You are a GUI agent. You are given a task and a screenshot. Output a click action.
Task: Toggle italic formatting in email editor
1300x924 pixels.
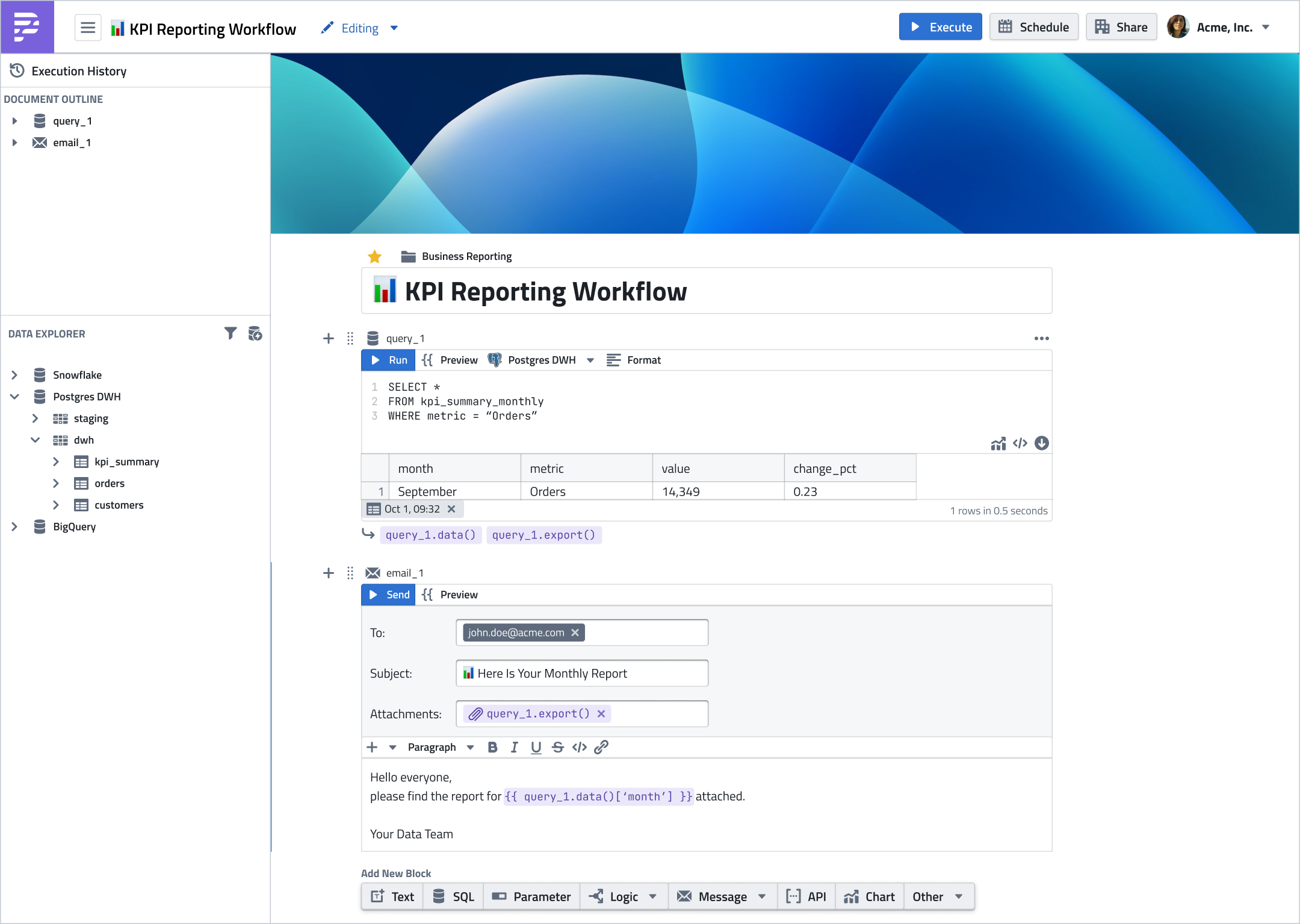(514, 747)
